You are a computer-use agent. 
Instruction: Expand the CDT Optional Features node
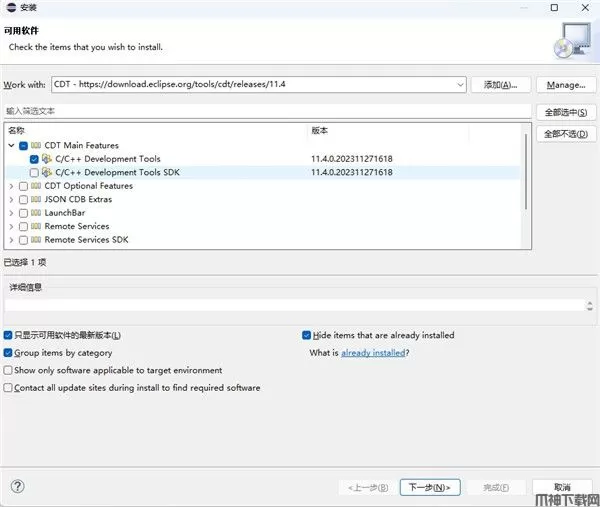pos(11,186)
